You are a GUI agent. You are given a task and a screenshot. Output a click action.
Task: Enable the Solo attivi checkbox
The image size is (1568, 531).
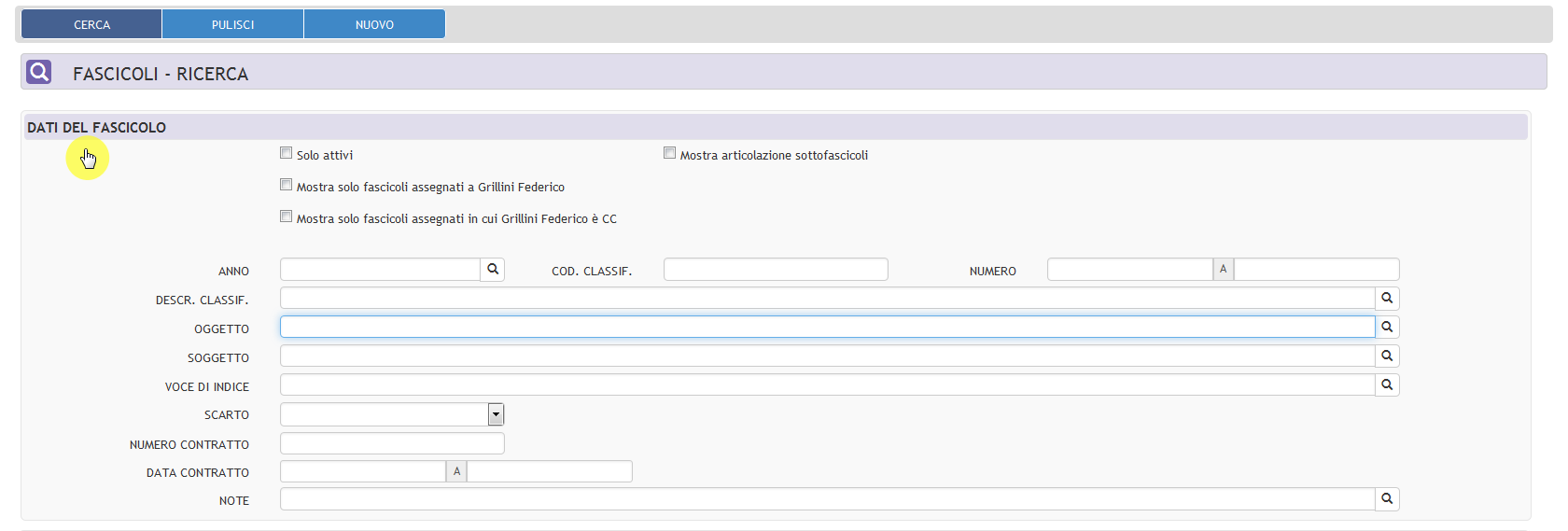[287, 153]
